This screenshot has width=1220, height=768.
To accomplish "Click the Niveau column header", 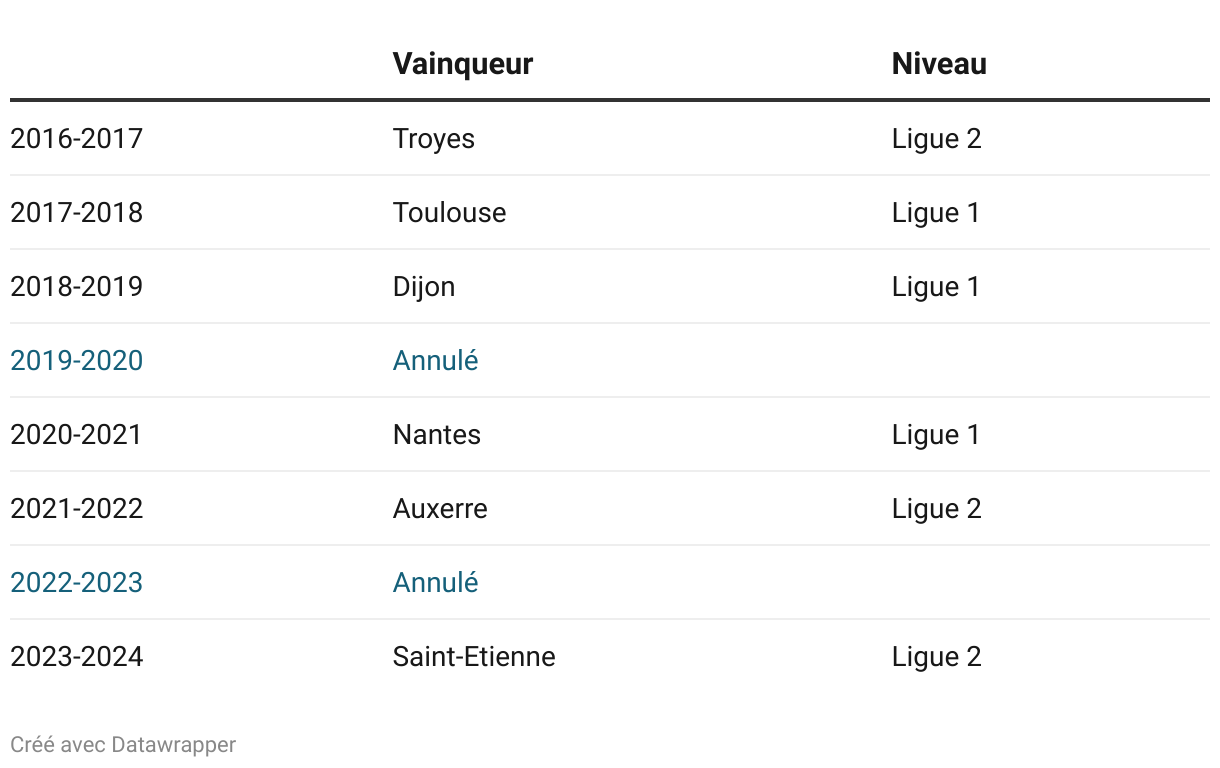I will tap(939, 64).
